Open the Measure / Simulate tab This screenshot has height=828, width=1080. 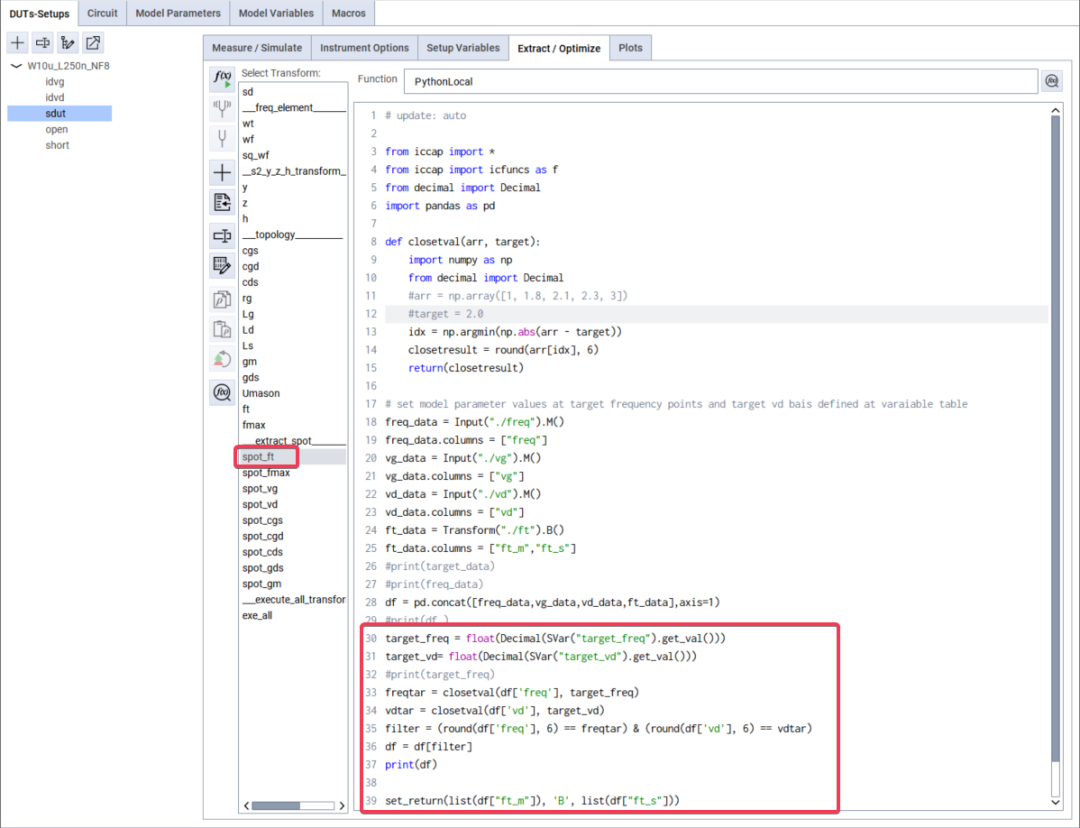click(257, 48)
